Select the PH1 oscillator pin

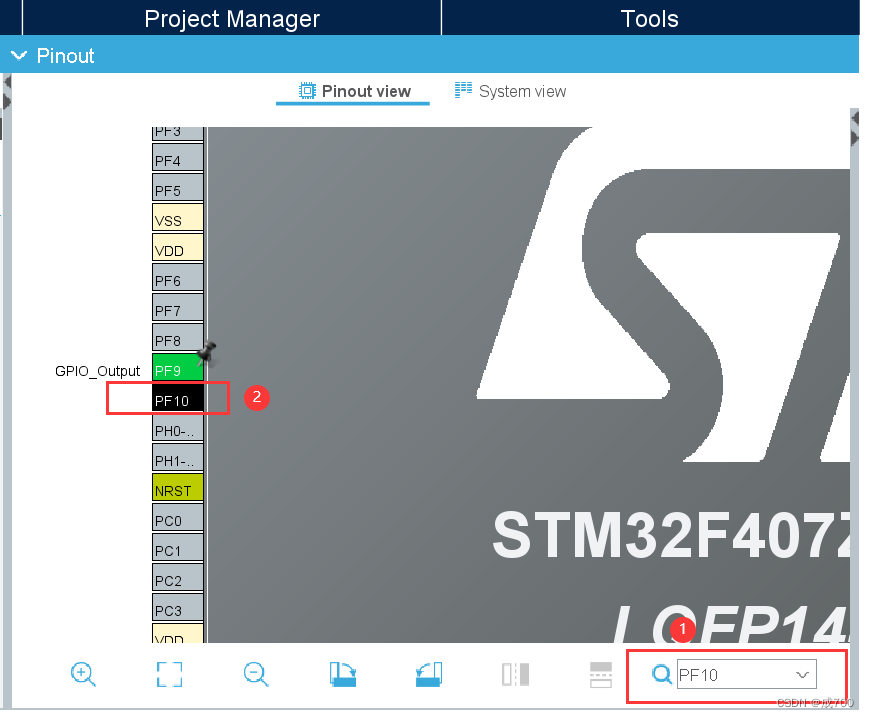[x=178, y=457]
